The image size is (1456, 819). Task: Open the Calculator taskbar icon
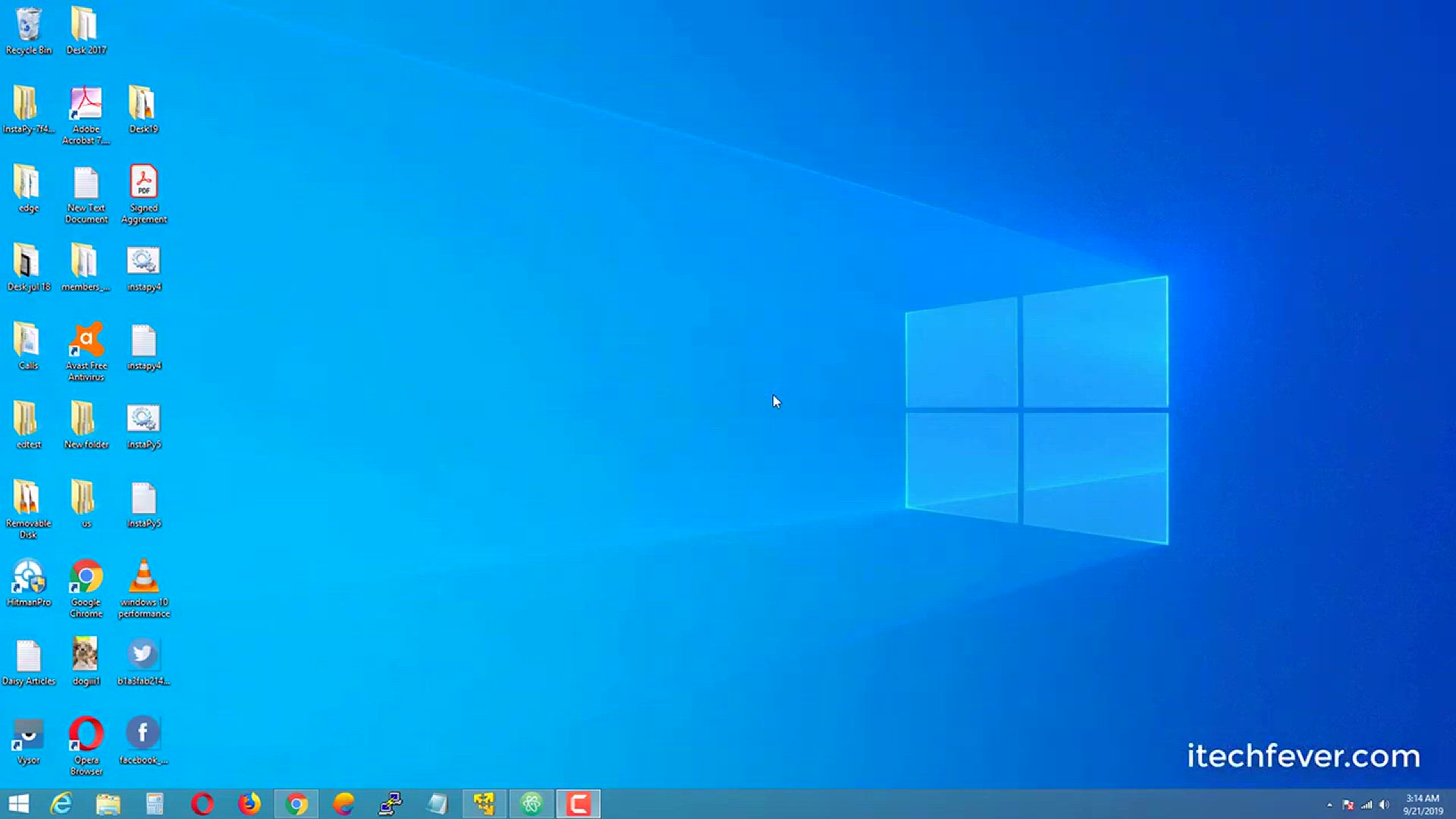[x=155, y=804]
